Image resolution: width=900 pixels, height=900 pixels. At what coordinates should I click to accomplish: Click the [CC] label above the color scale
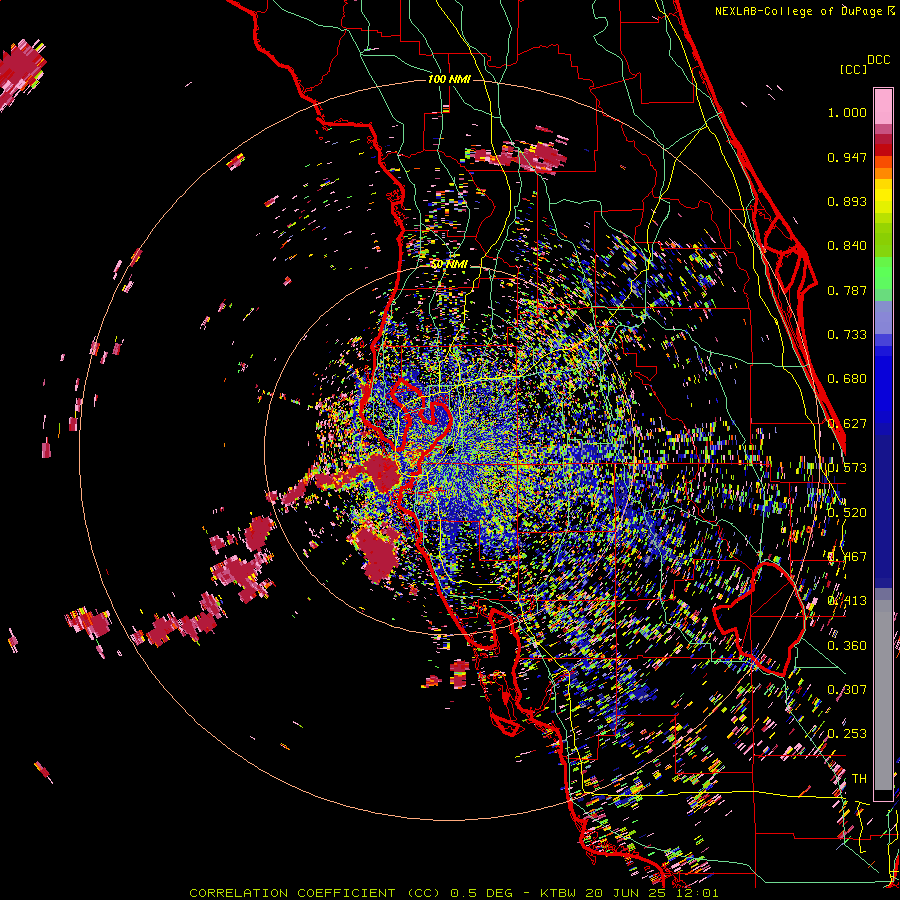pyautogui.click(x=853, y=69)
